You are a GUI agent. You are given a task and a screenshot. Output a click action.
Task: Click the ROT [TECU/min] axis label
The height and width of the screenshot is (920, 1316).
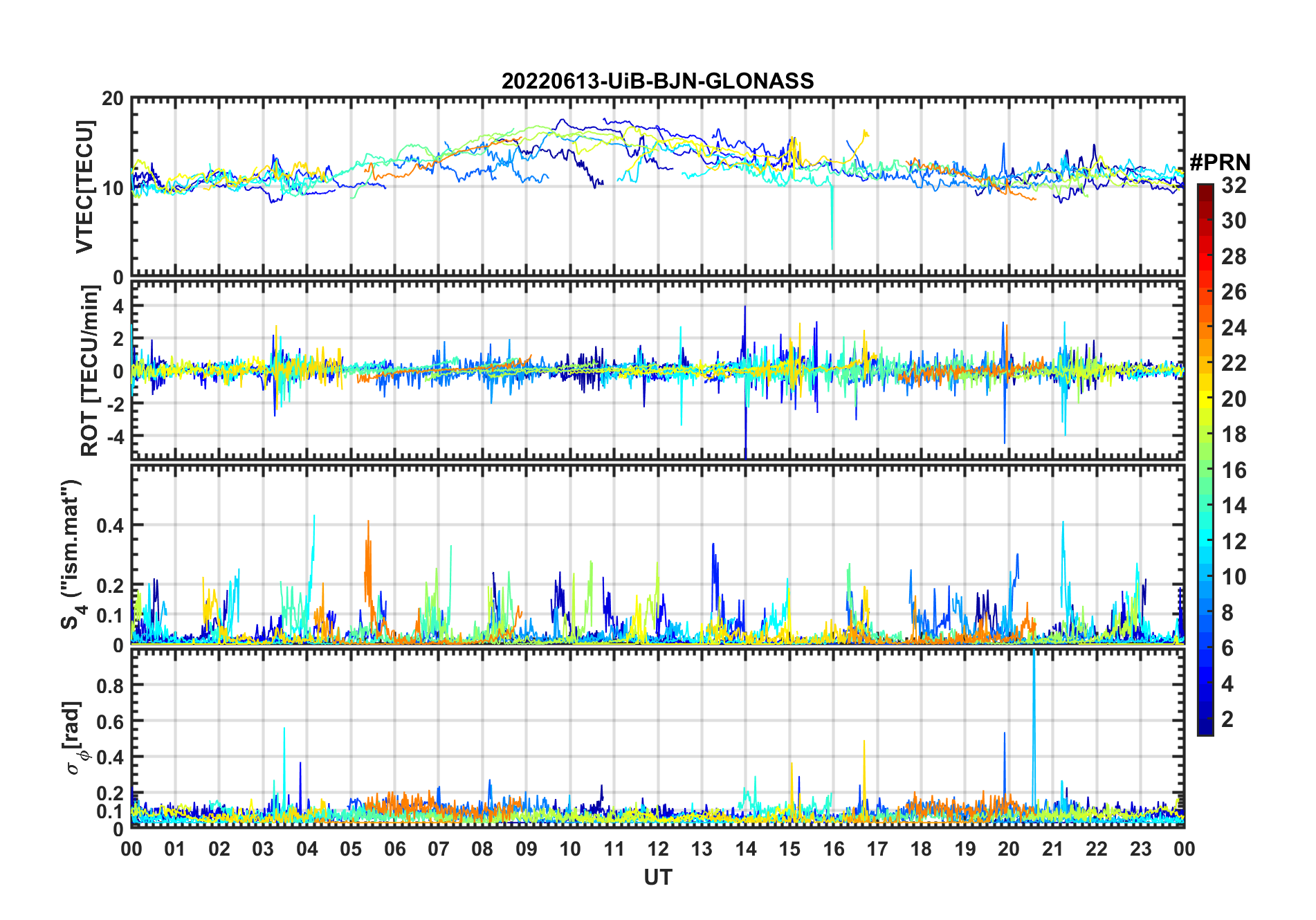coord(90,370)
